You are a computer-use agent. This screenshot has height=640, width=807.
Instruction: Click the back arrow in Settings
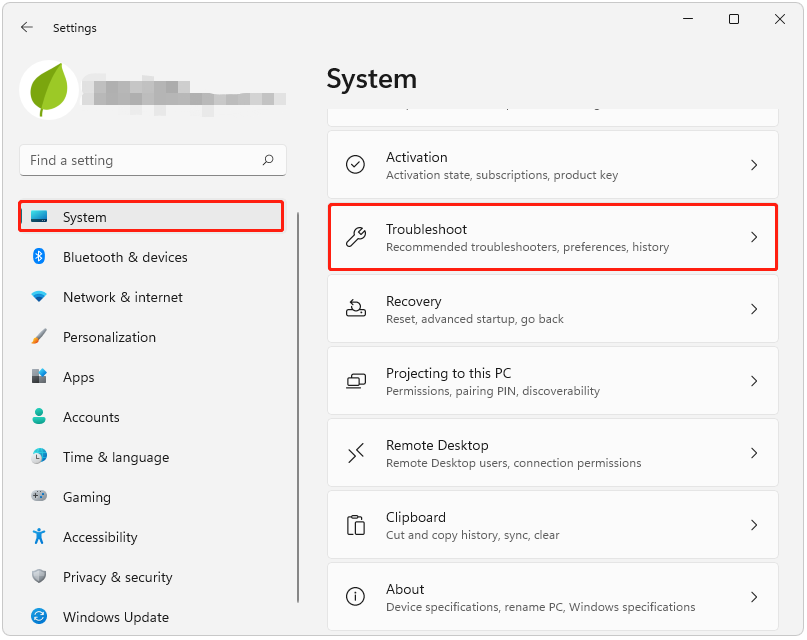[x=27, y=27]
